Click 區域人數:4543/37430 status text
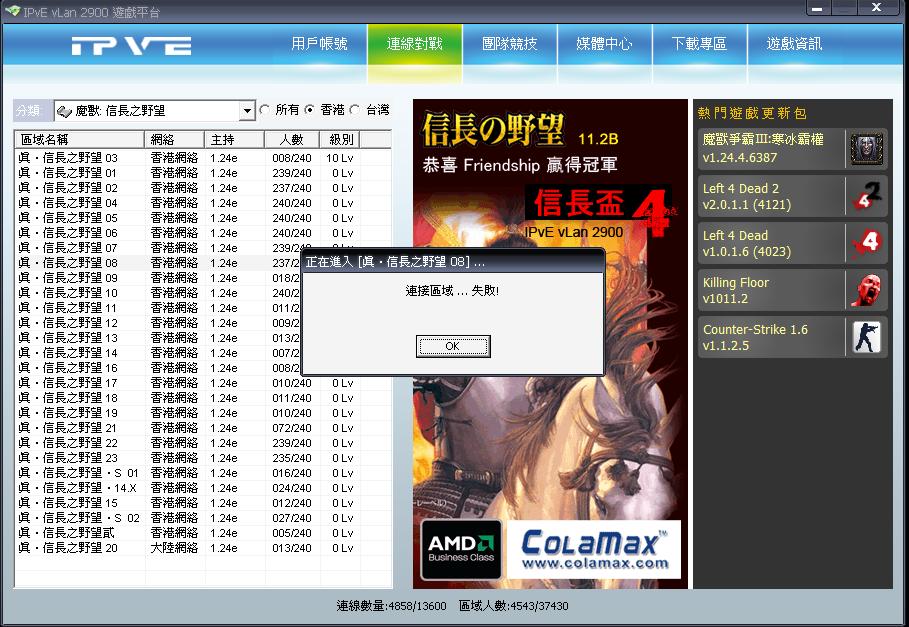The height and width of the screenshot is (627, 909). tap(514, 606)
